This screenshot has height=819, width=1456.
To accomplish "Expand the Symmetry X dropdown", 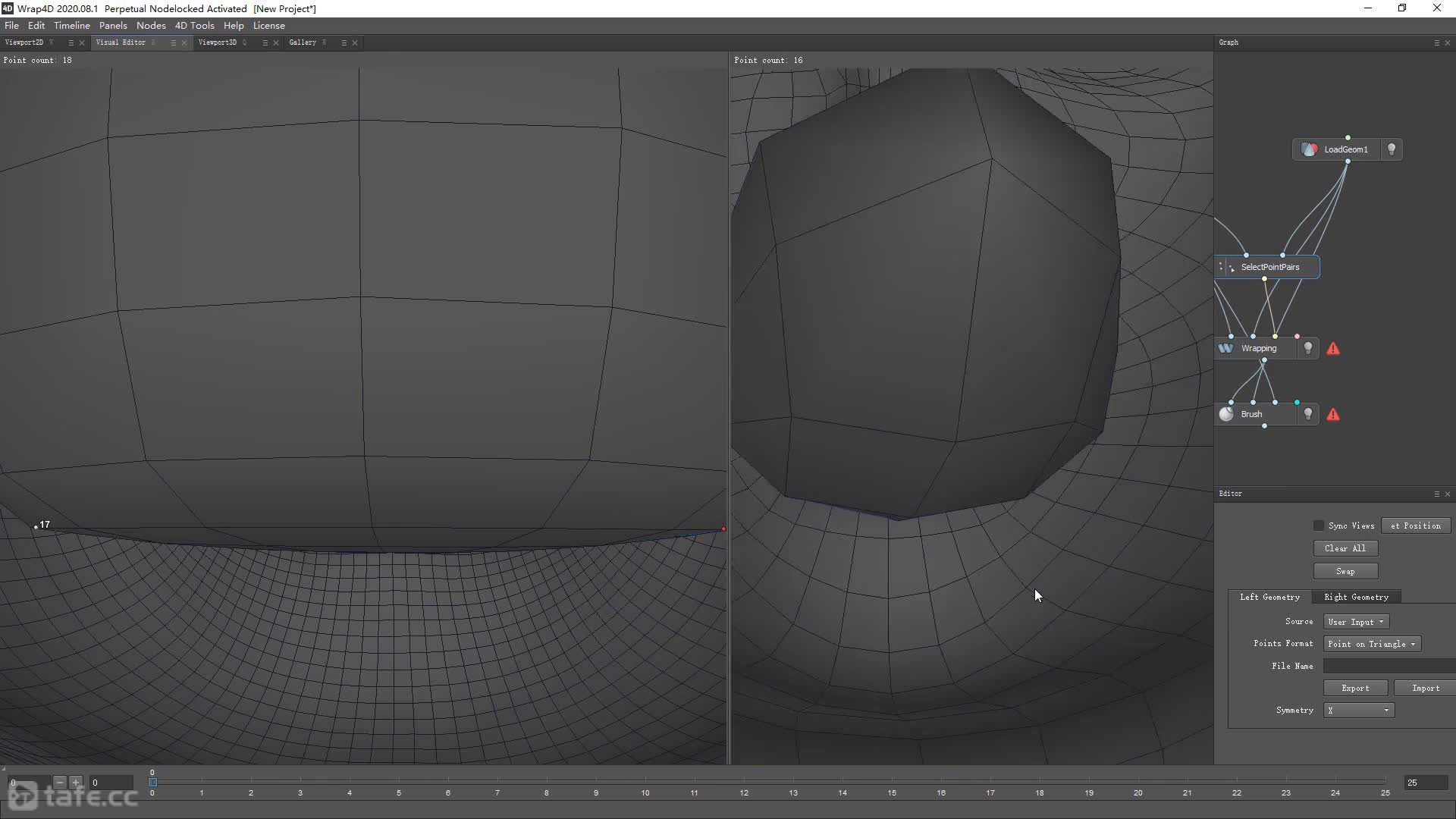I will click(1359, 711).
